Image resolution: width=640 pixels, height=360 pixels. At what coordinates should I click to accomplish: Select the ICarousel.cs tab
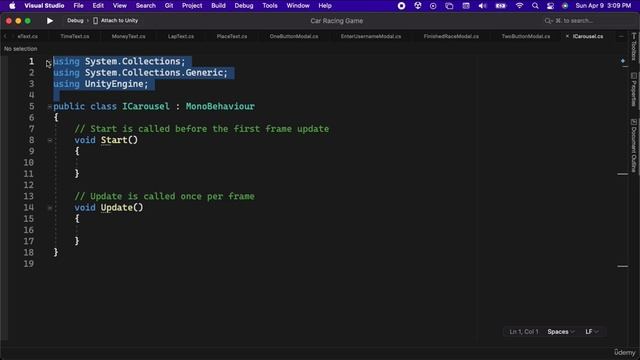(x=588, y=36)
